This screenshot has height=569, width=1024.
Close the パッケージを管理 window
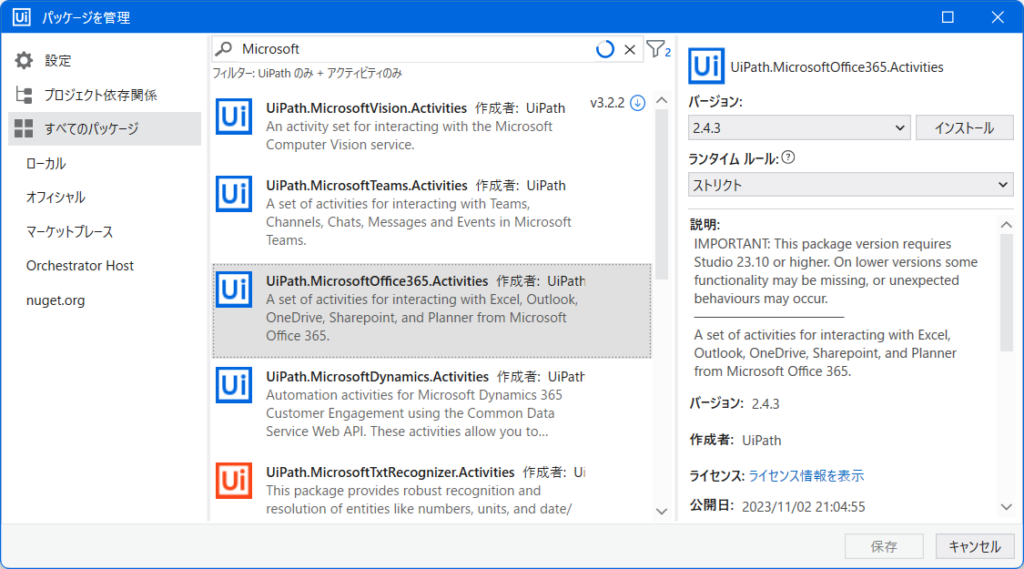tap(997, 17)
